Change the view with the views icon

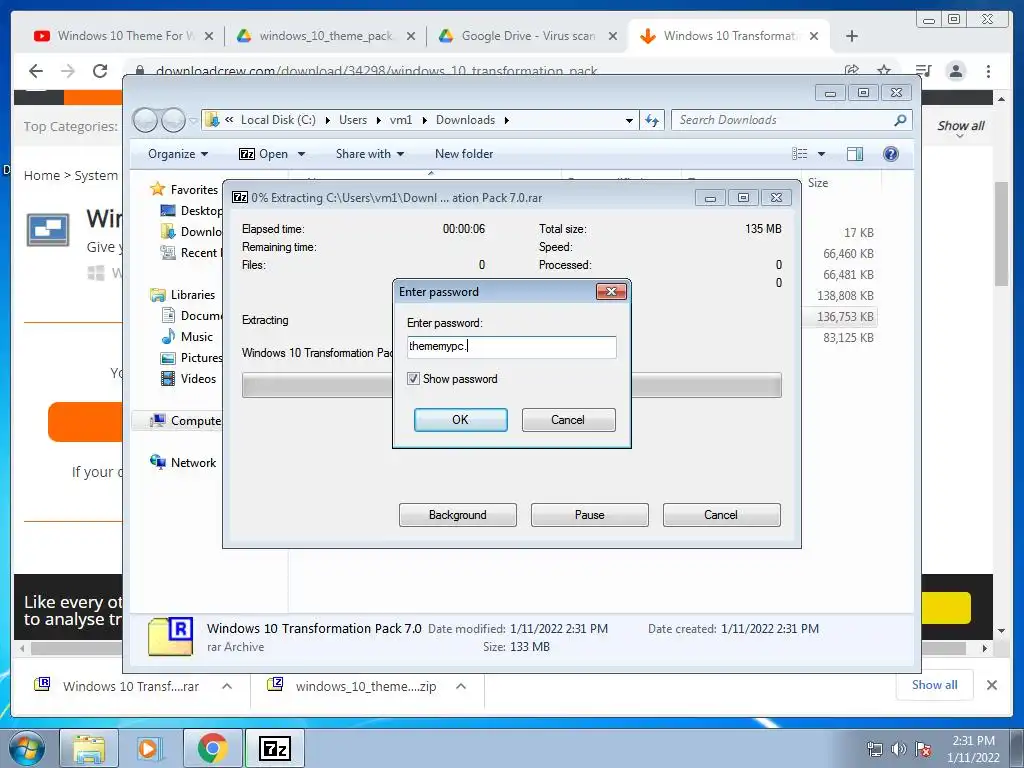click(x=799, y=153)
